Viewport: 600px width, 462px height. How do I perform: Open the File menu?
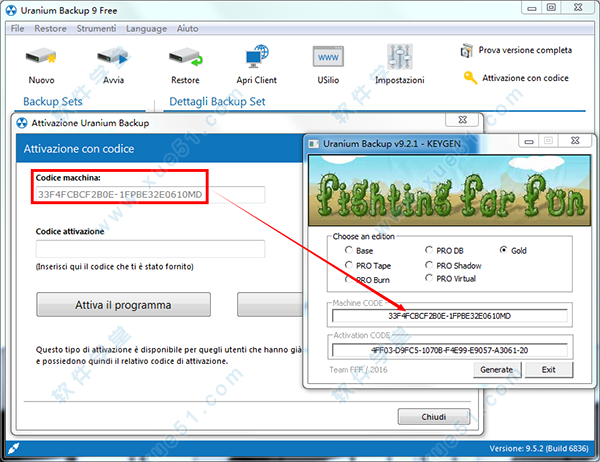click(x=17, y=28)
